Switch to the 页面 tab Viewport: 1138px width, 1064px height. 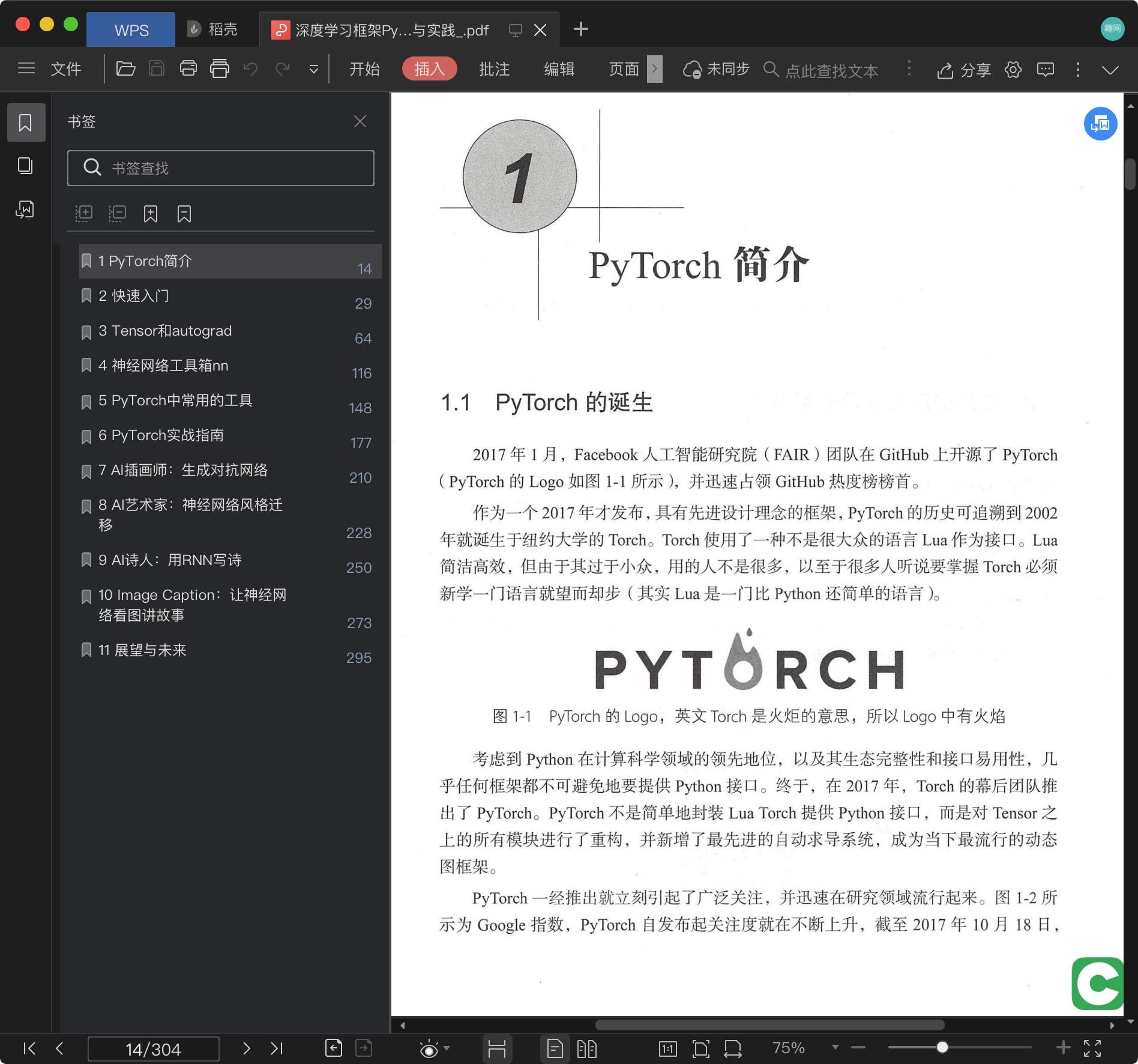click(x=624, y=69)
